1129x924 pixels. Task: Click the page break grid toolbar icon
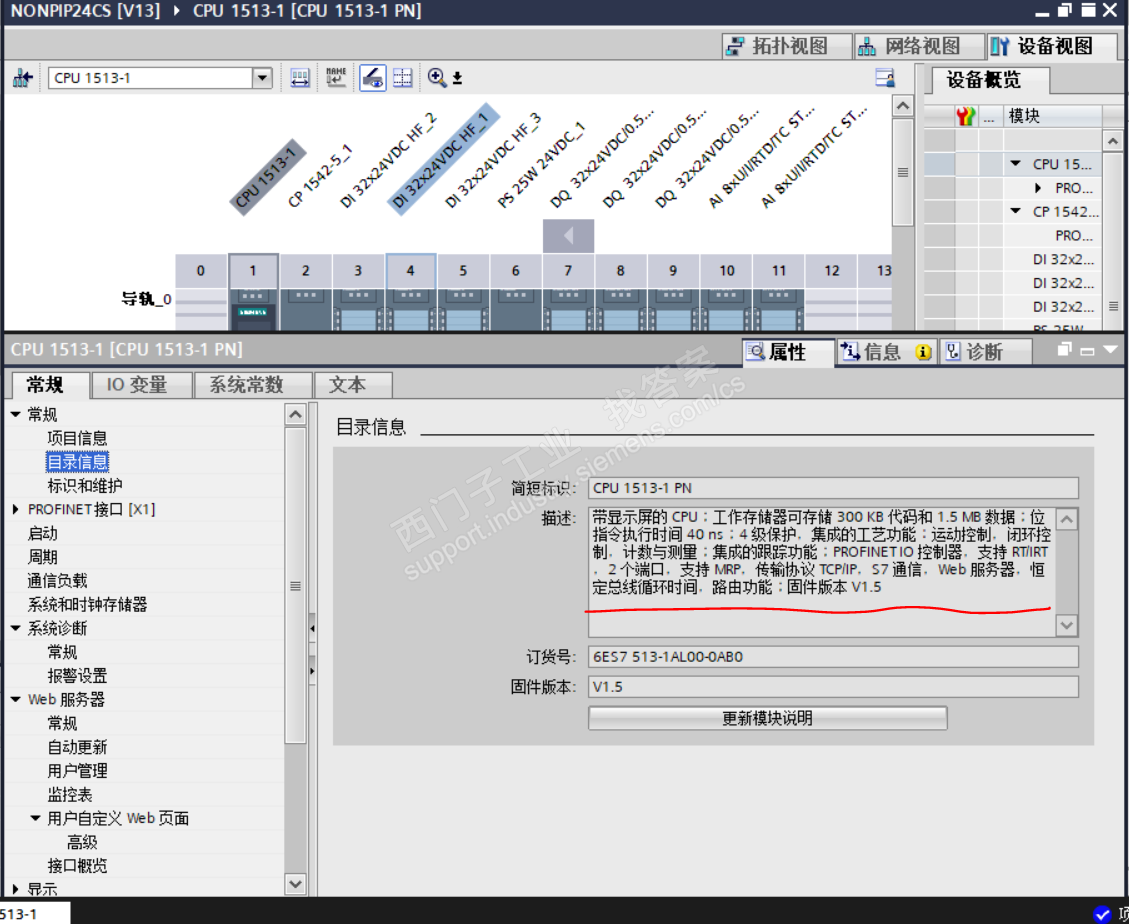(402, 78)
